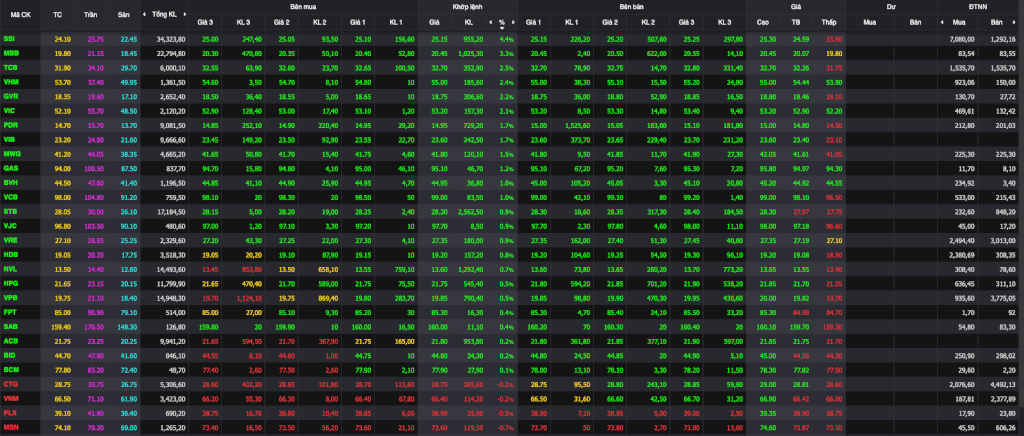The height and width of the screenshot is (436, 1024).
Task: Click Khớp lệnh KL column header
Action: pyautogui.click(x=468, y=22)
